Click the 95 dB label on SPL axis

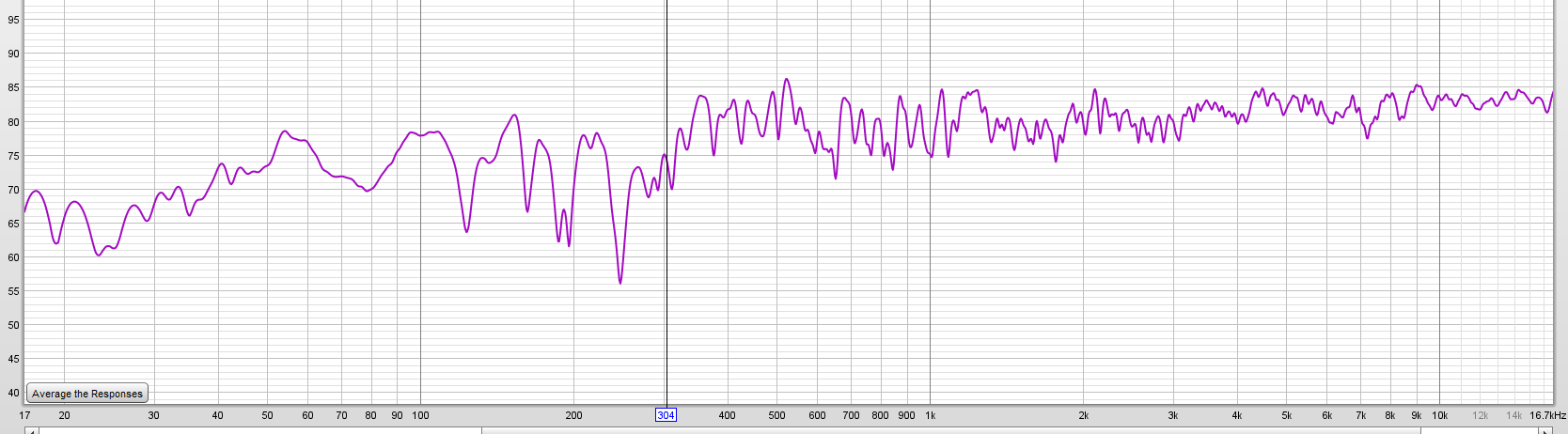13,20
